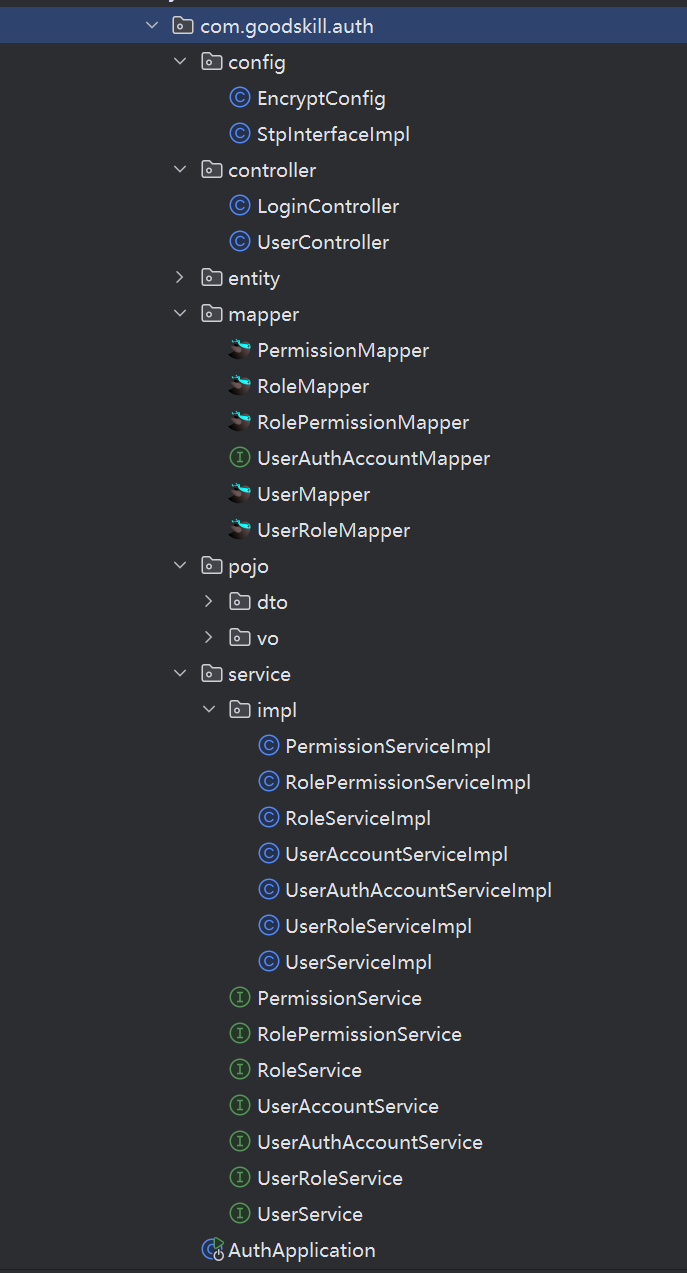Expand the dto folder
This screenshot has width=687, height=1273.
[208, 602]
